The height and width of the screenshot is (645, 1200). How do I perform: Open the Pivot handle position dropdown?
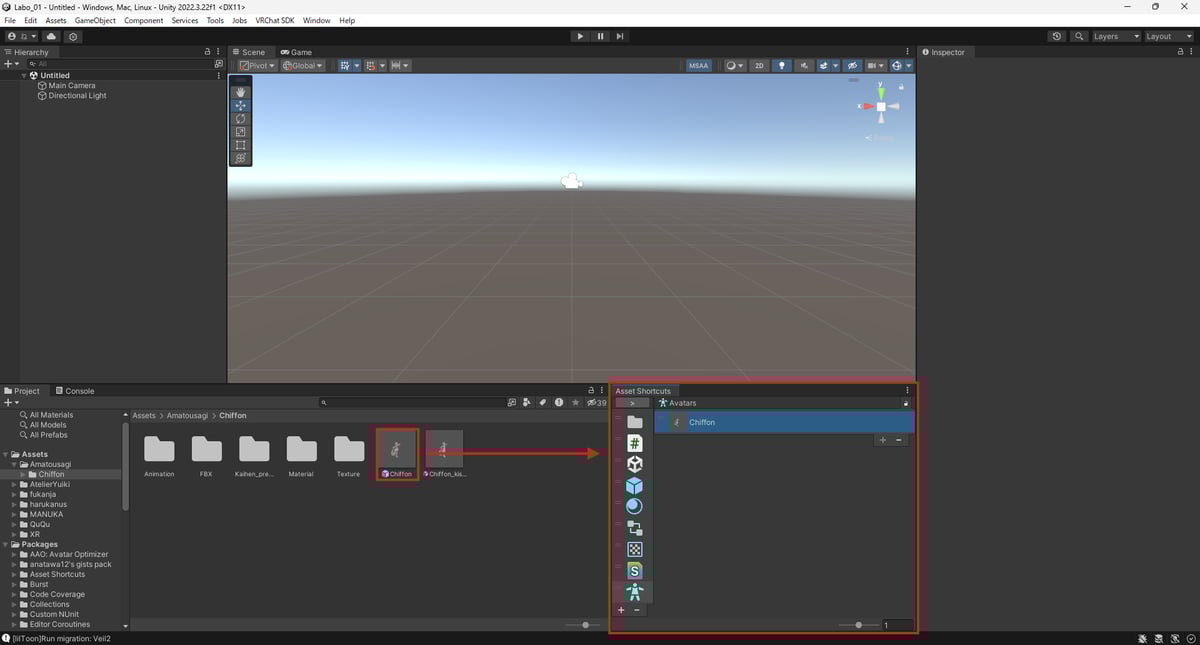pos(258,66)
